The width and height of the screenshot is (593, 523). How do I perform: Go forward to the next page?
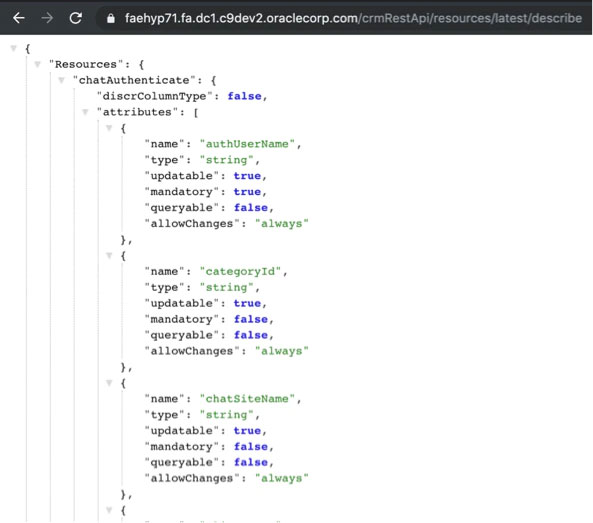[x=47, y=18]
